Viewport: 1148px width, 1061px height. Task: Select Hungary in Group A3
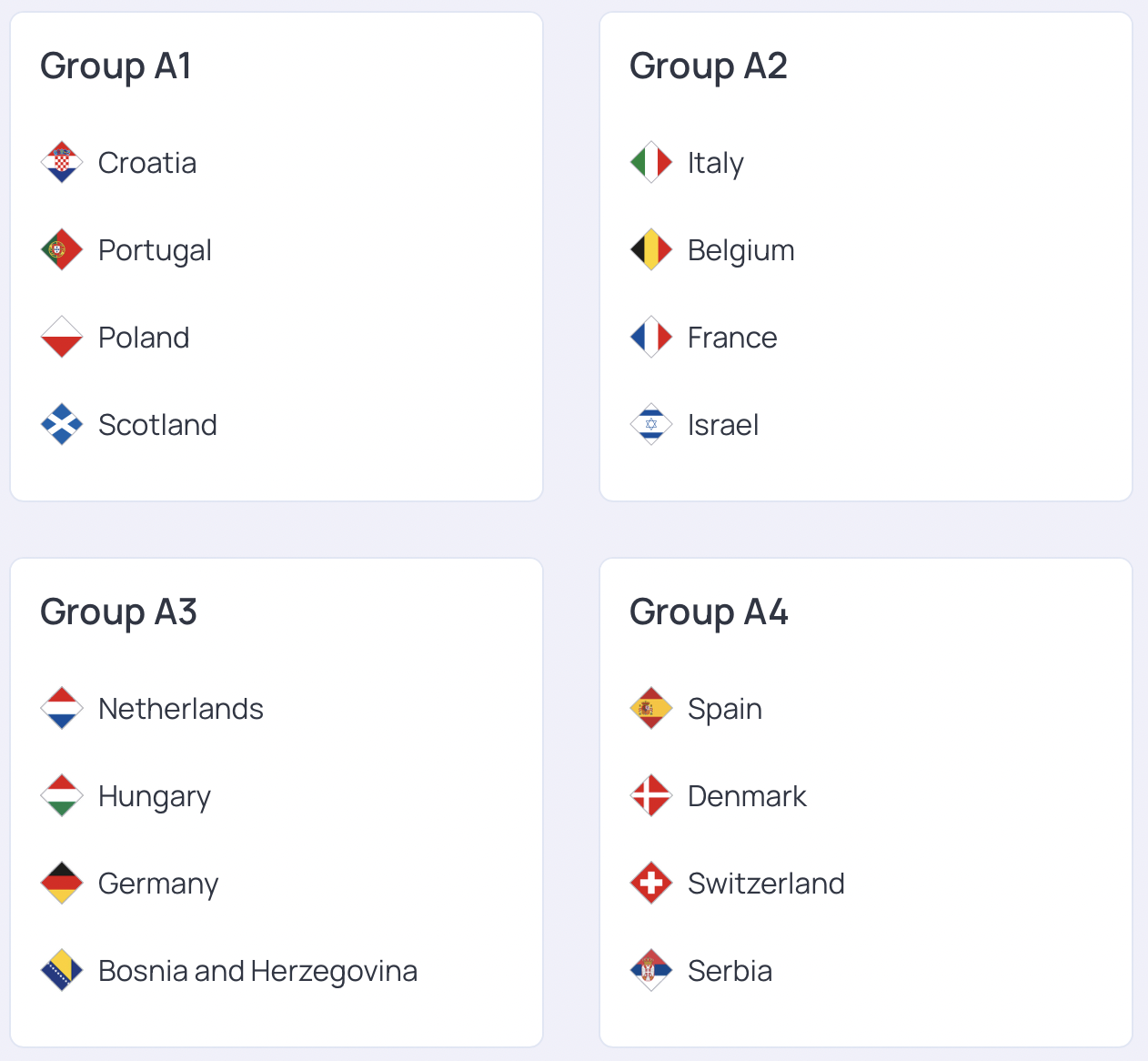tap(154, 796)
